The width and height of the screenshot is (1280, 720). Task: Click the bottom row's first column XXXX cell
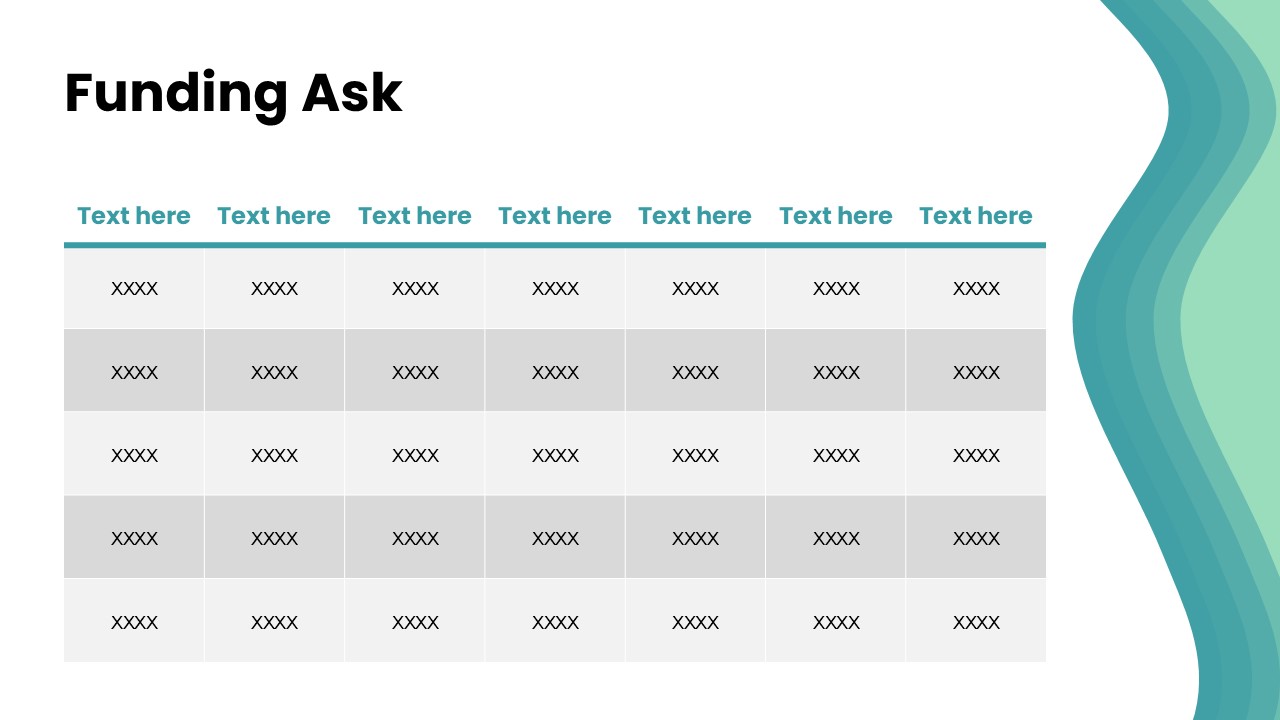(134, 622)
